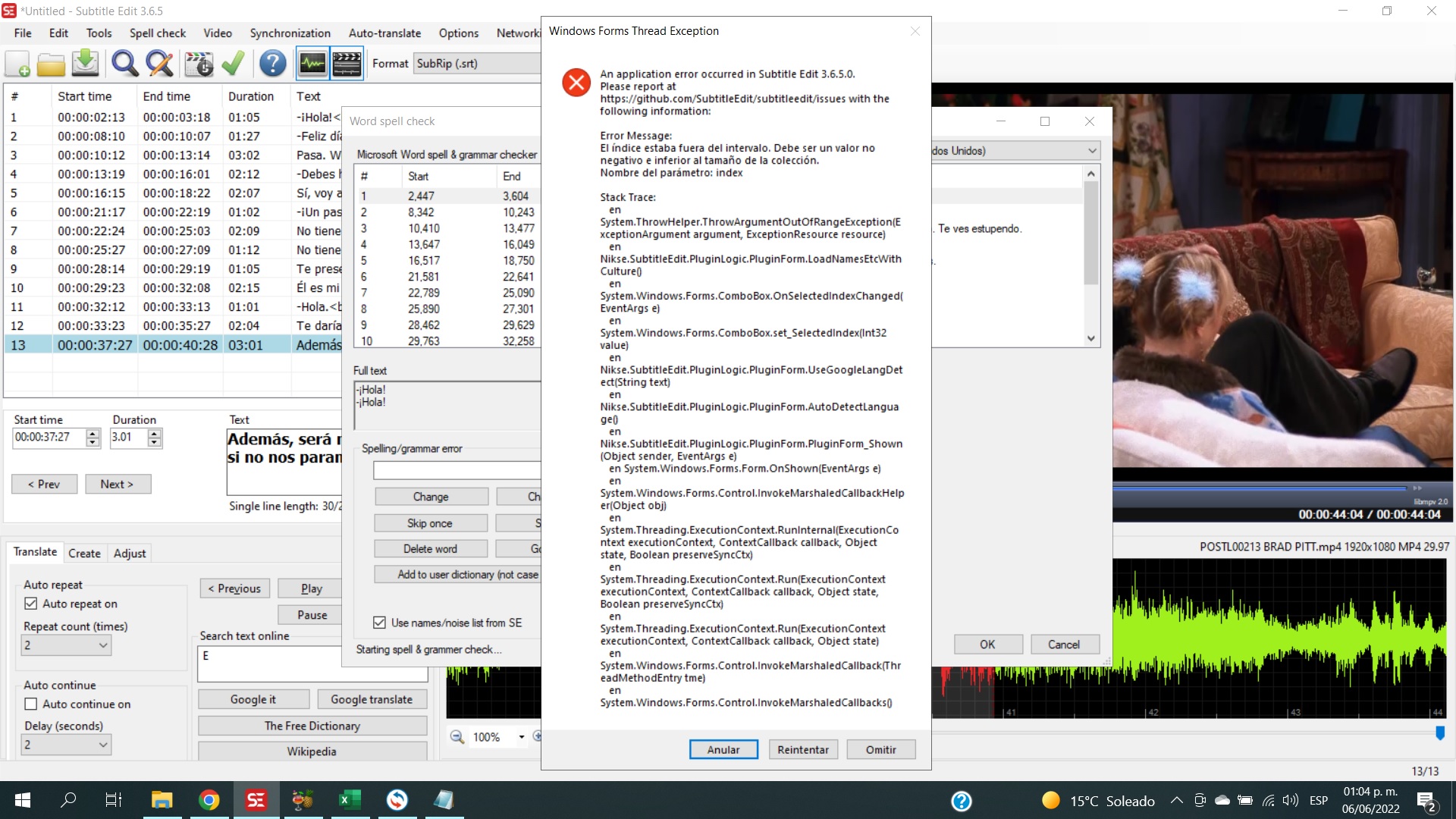Change Repeat count times value
The height and width of the screenshot is (819, 1456).
point(66,645)
